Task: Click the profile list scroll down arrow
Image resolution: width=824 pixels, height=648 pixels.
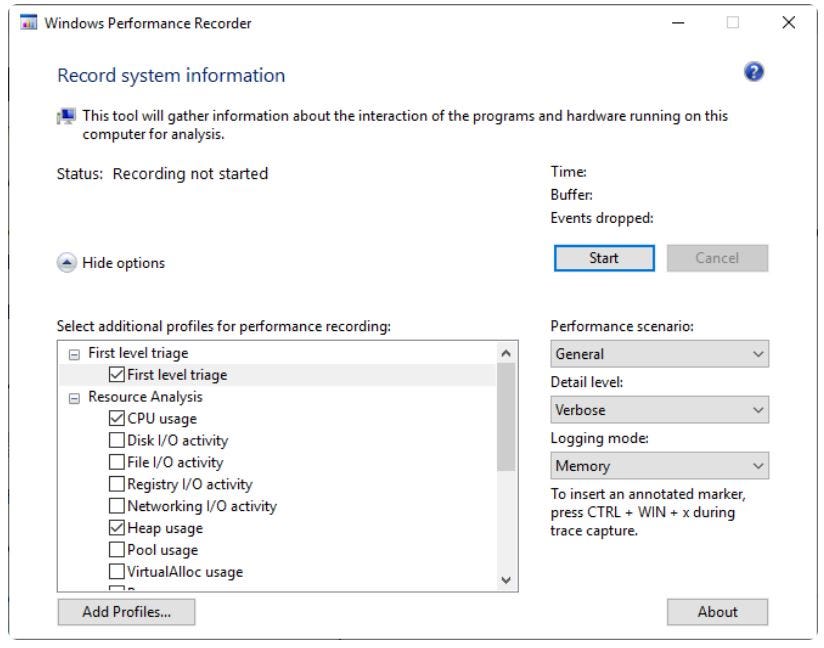Action: [506, 580]
